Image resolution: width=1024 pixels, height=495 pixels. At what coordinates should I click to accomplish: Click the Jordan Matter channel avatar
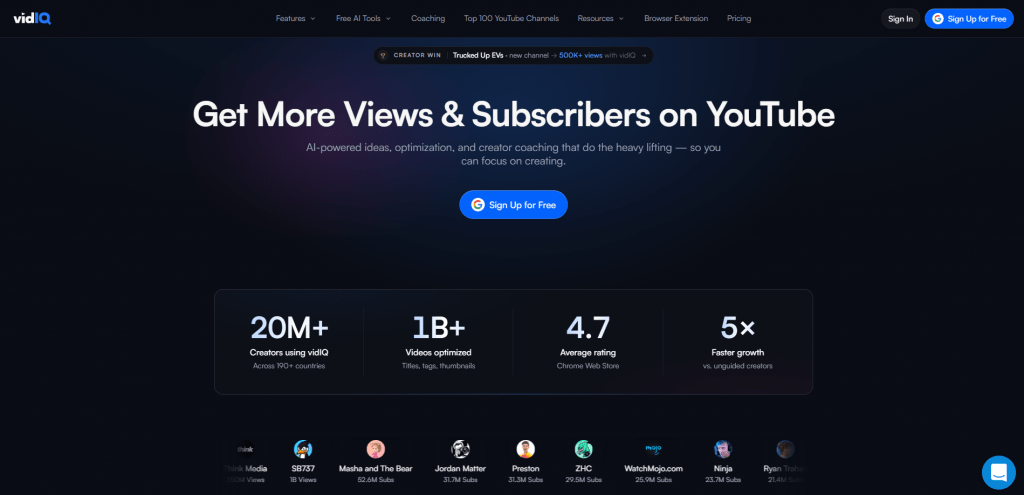coord(460,449)
